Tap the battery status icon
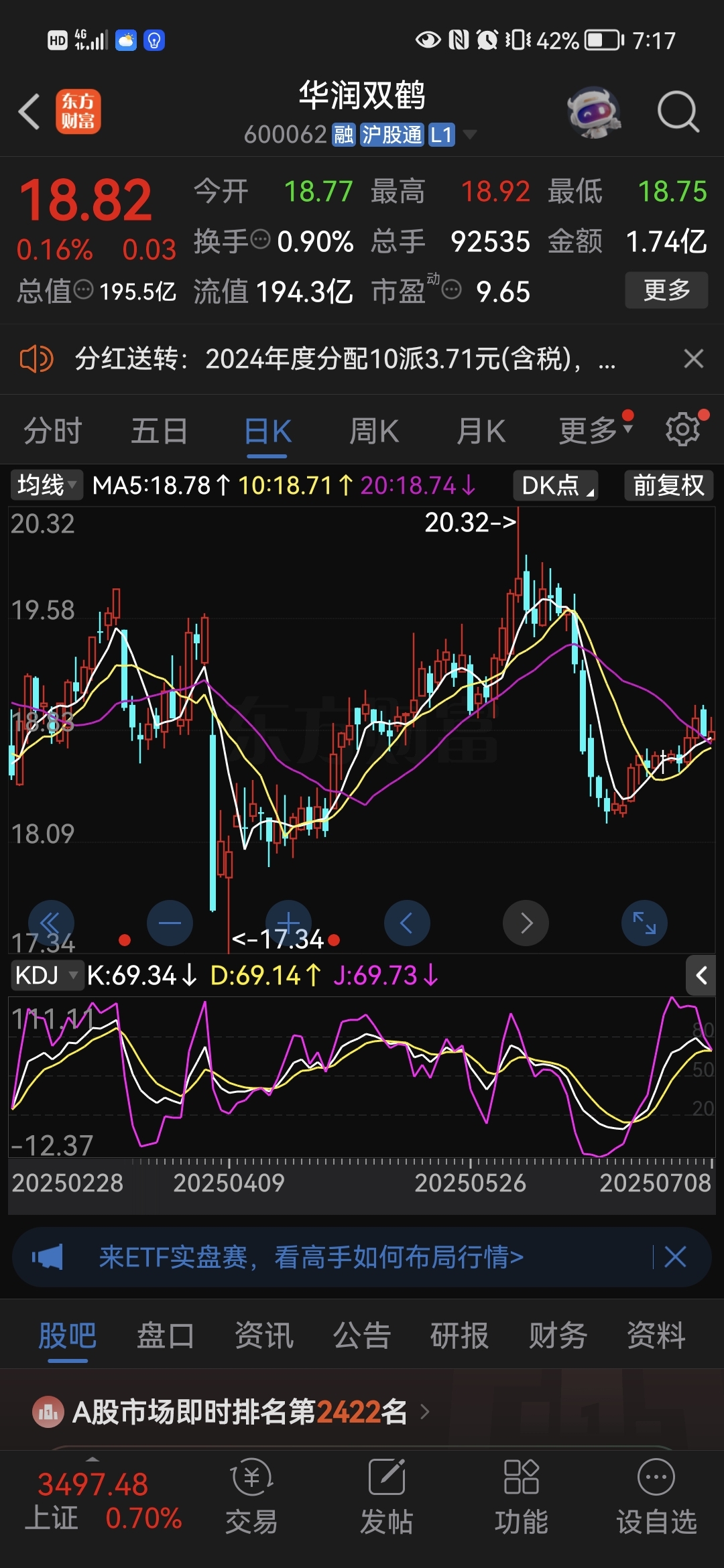Viewport: 724px width, 1568px height. coord(605,40)
